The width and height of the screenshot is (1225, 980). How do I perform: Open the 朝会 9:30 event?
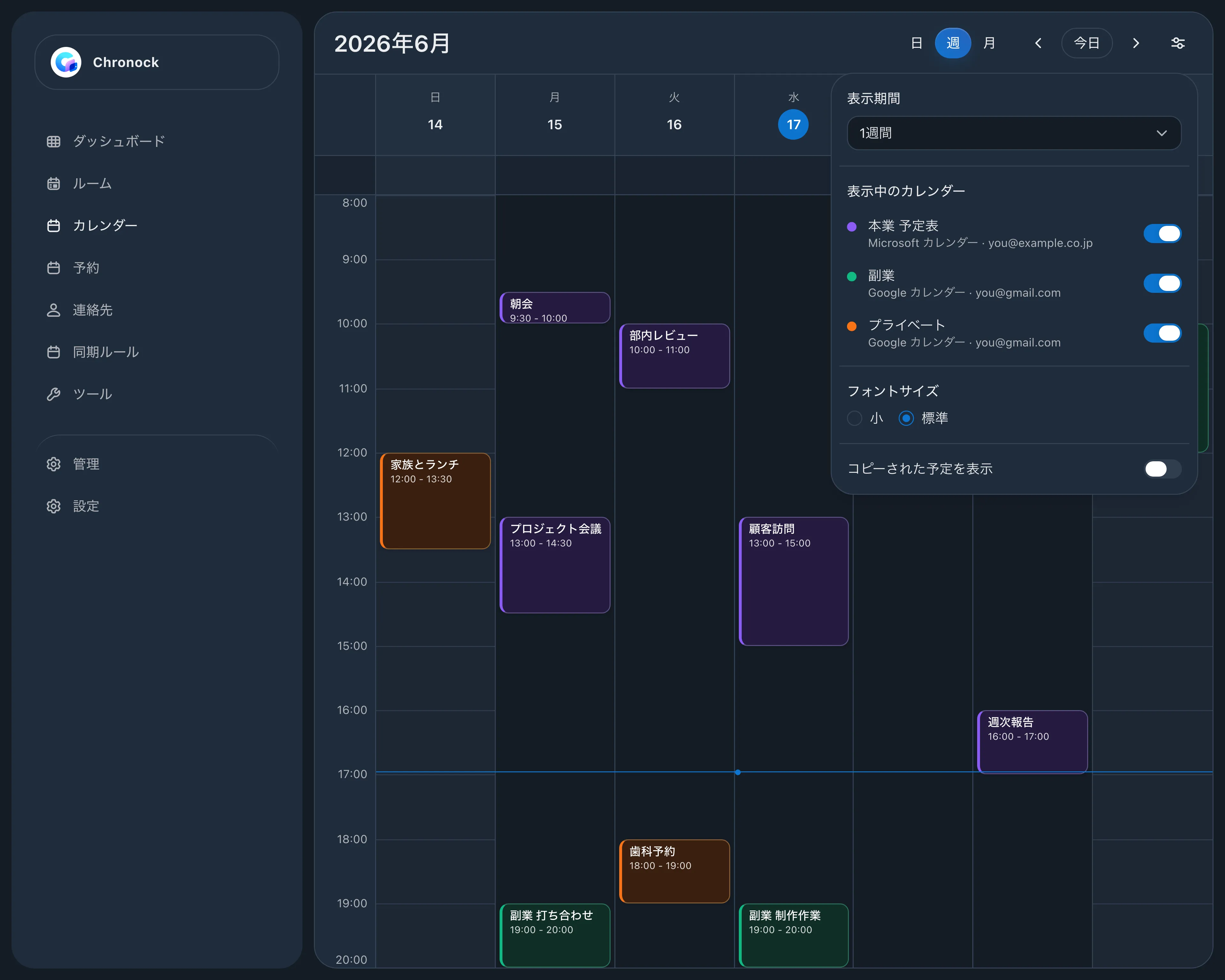tap(554, 308)
